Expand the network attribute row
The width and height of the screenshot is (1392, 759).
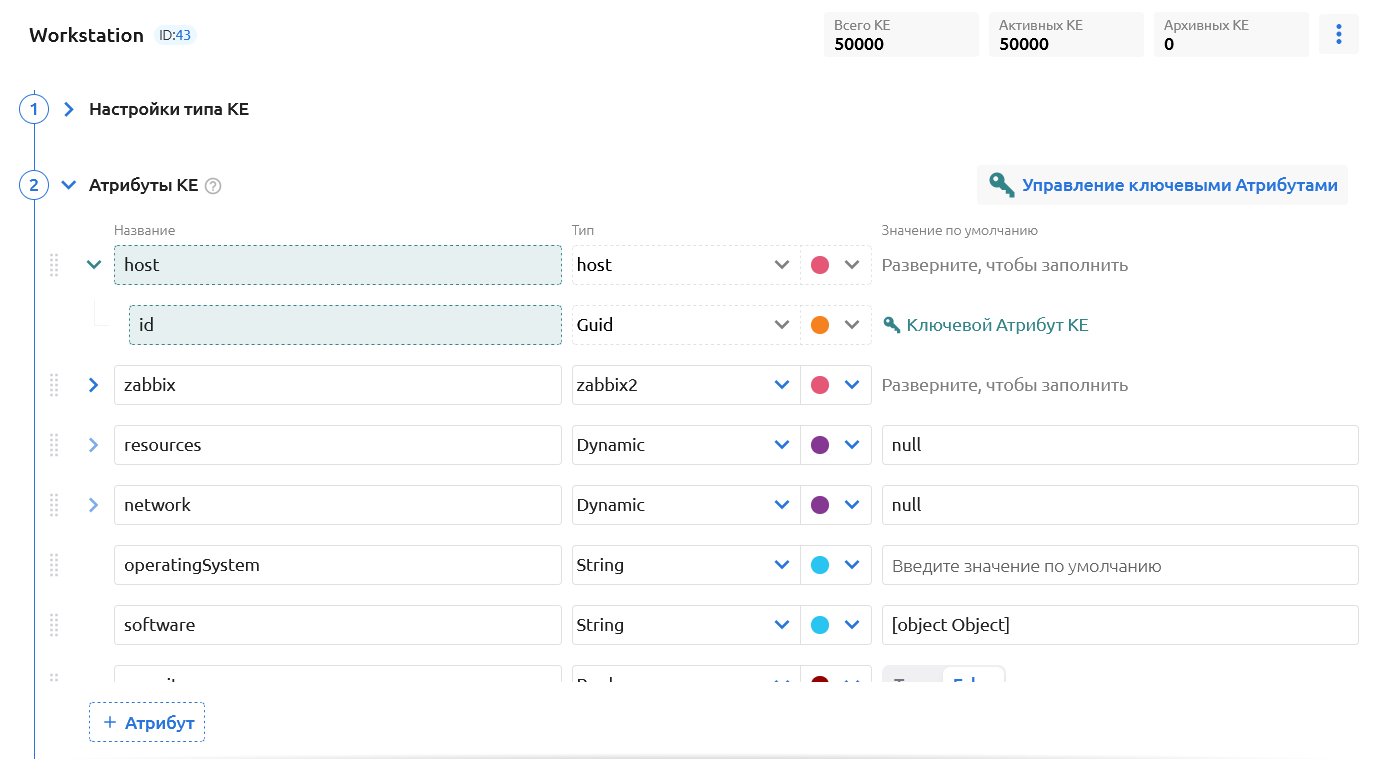click(94, 505)
